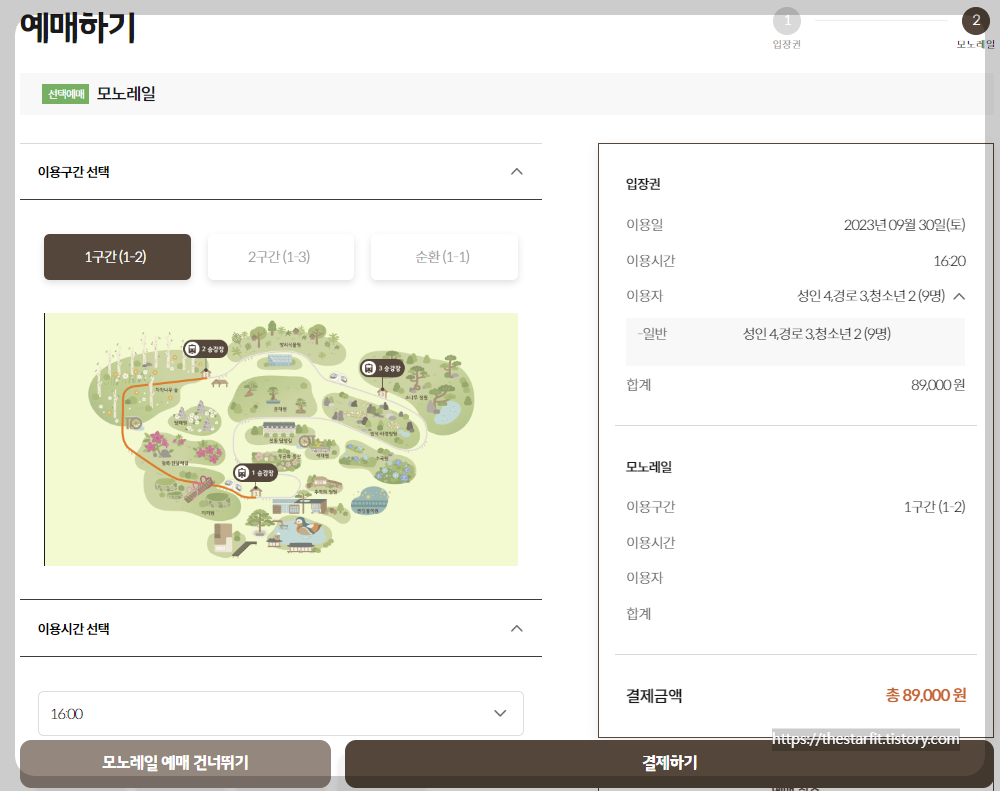Click the 모노레일 예매 건너뛰기 skip button

175,763
